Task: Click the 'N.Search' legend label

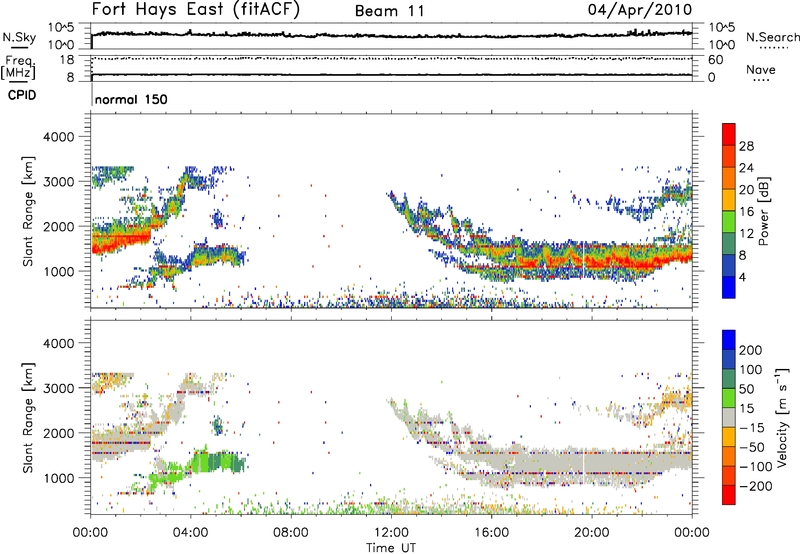Action: click(x=772, y=37)
